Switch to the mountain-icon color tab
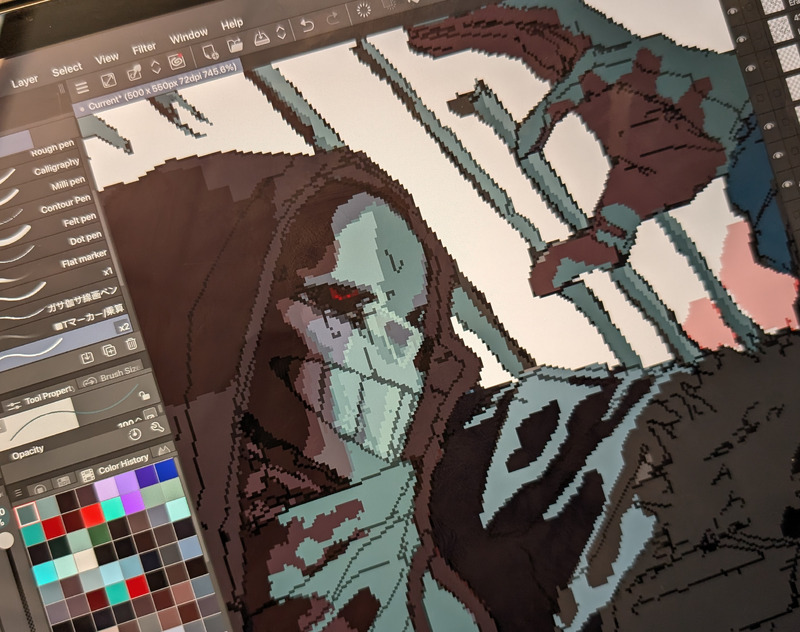The width and height of the screenshot is (800, 632). coord(164,450)
